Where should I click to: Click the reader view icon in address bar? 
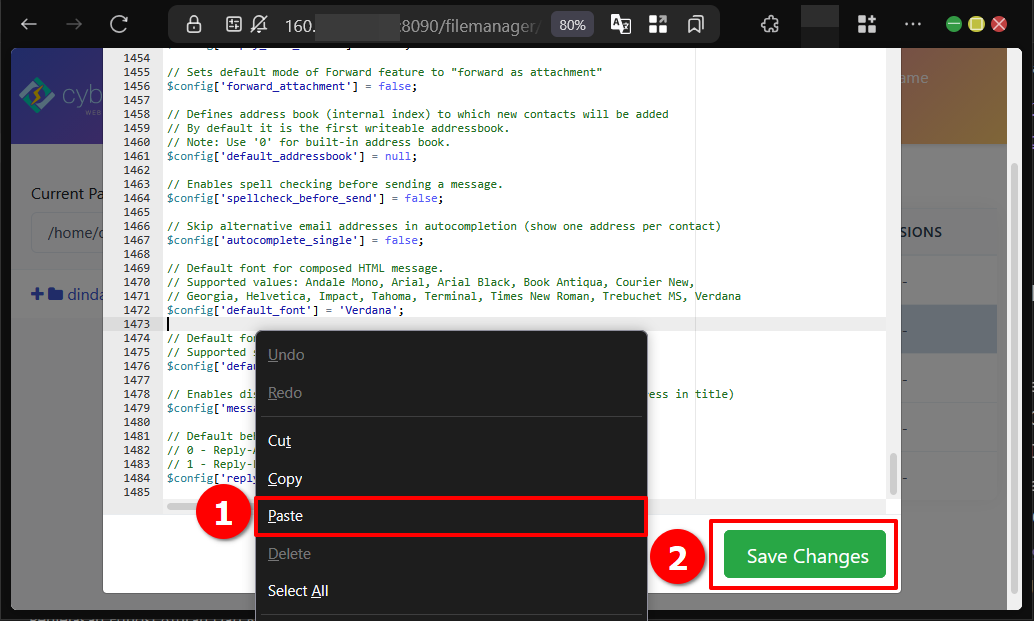234,24
